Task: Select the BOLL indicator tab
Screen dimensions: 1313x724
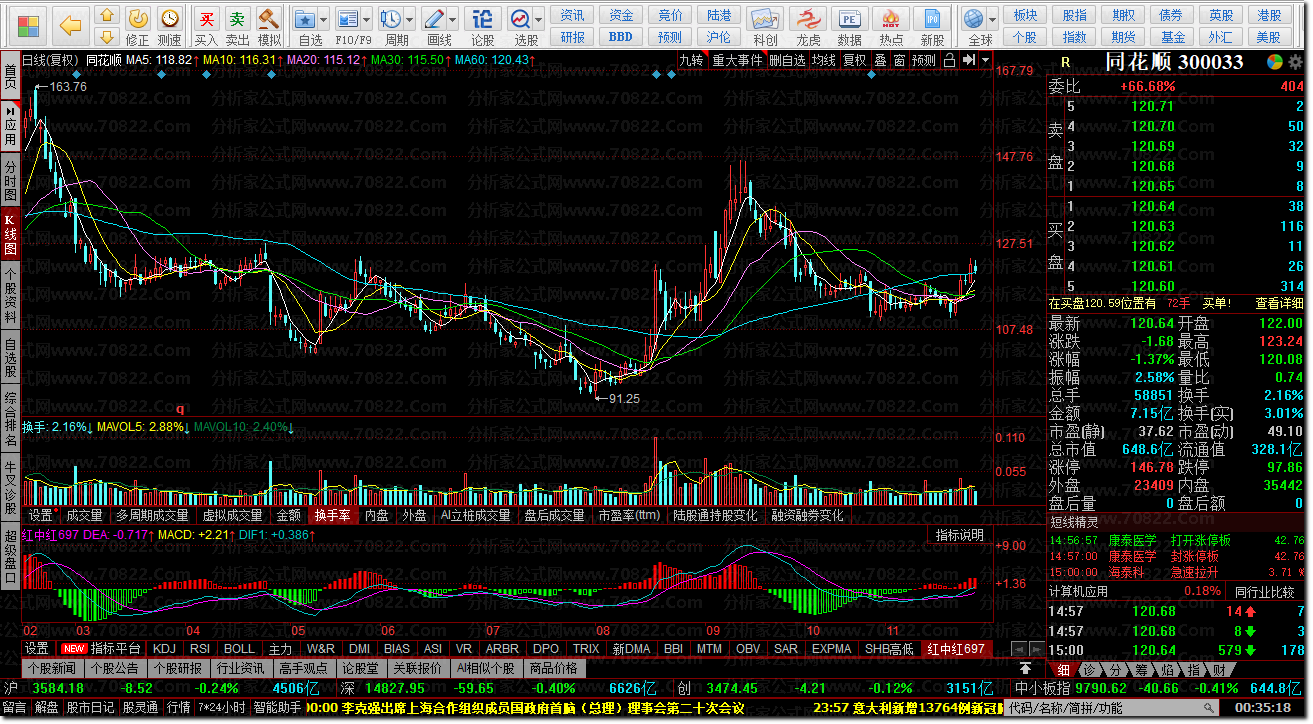Action: [238, 649]
